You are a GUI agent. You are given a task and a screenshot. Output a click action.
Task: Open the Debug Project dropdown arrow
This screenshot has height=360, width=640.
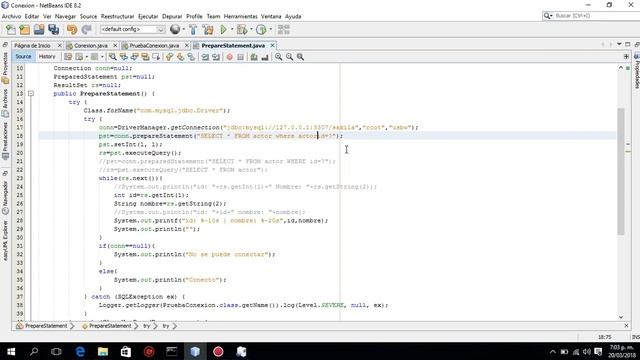[x=251, y=29]
